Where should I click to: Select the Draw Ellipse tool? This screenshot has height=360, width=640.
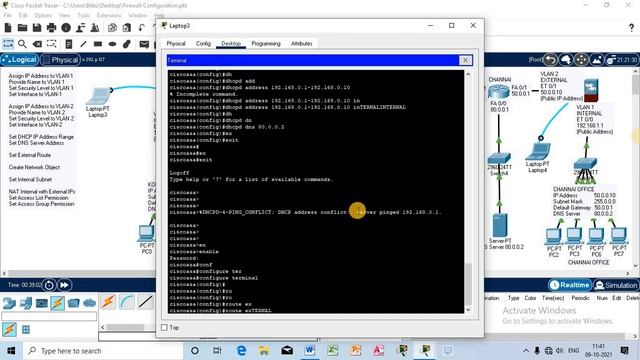tap(112, 44)
